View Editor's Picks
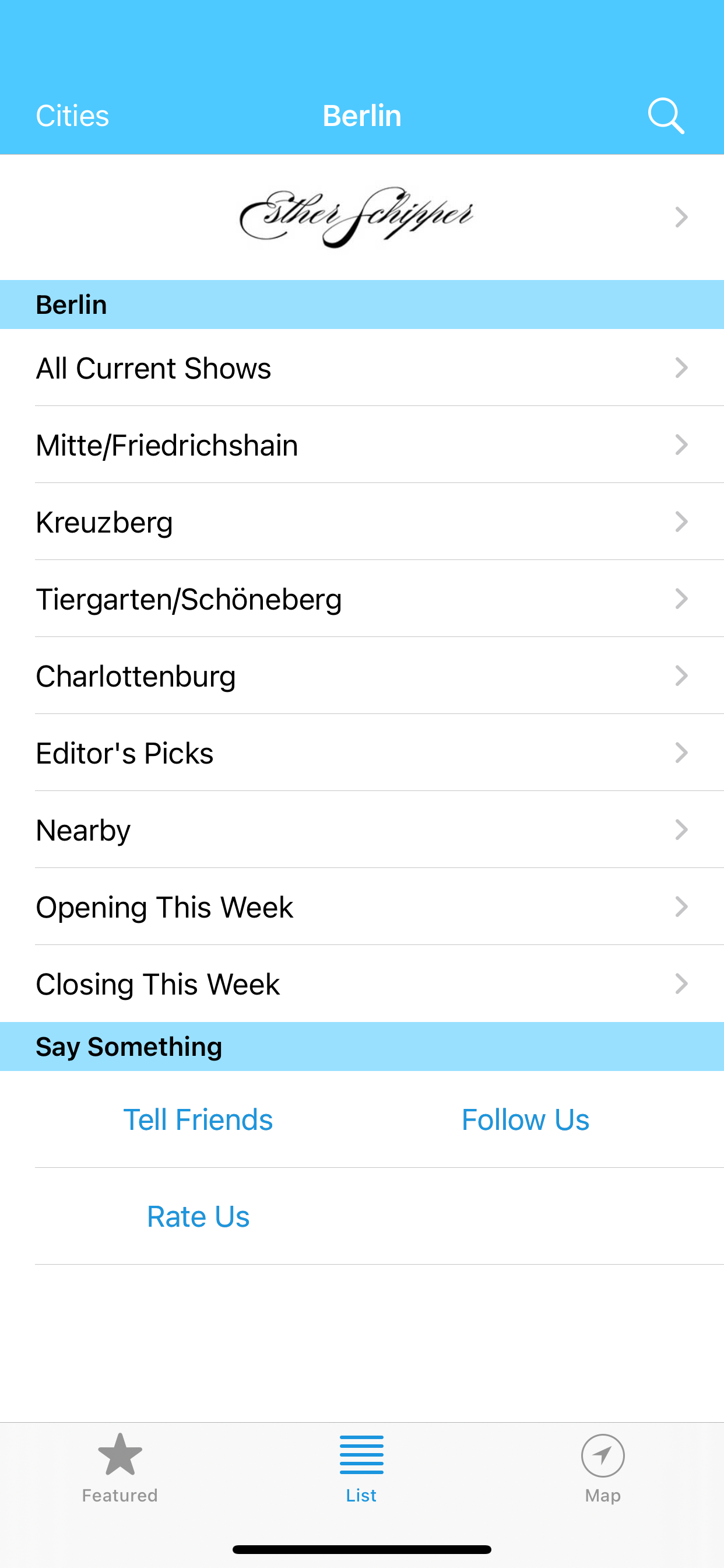This screenshot has width=724, height=1568. 125,753
